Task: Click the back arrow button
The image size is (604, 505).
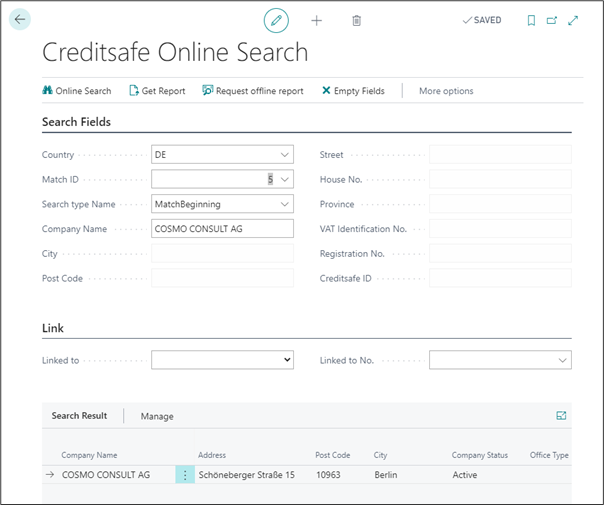Action: 20,20
